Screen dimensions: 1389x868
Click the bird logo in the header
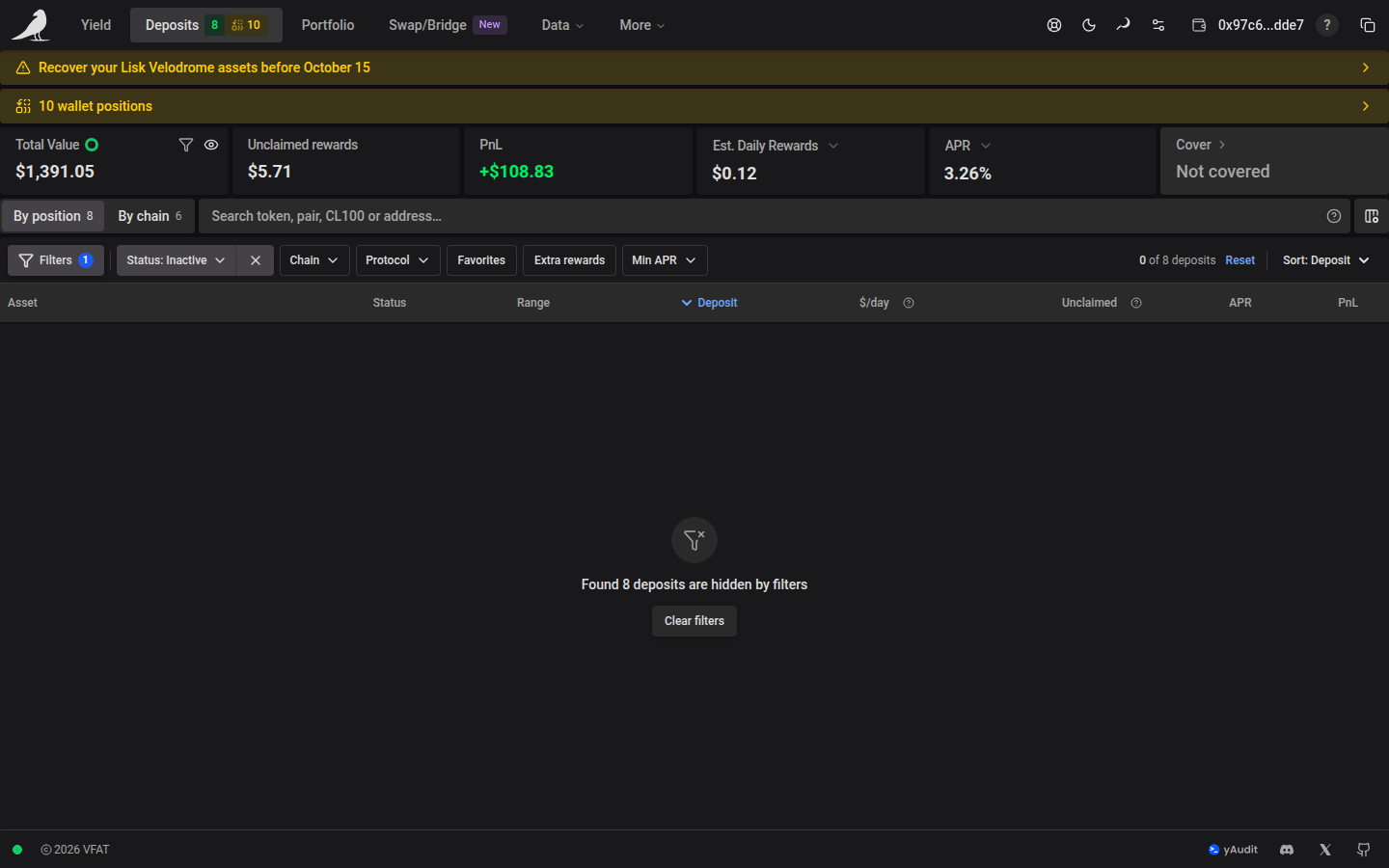31,25
